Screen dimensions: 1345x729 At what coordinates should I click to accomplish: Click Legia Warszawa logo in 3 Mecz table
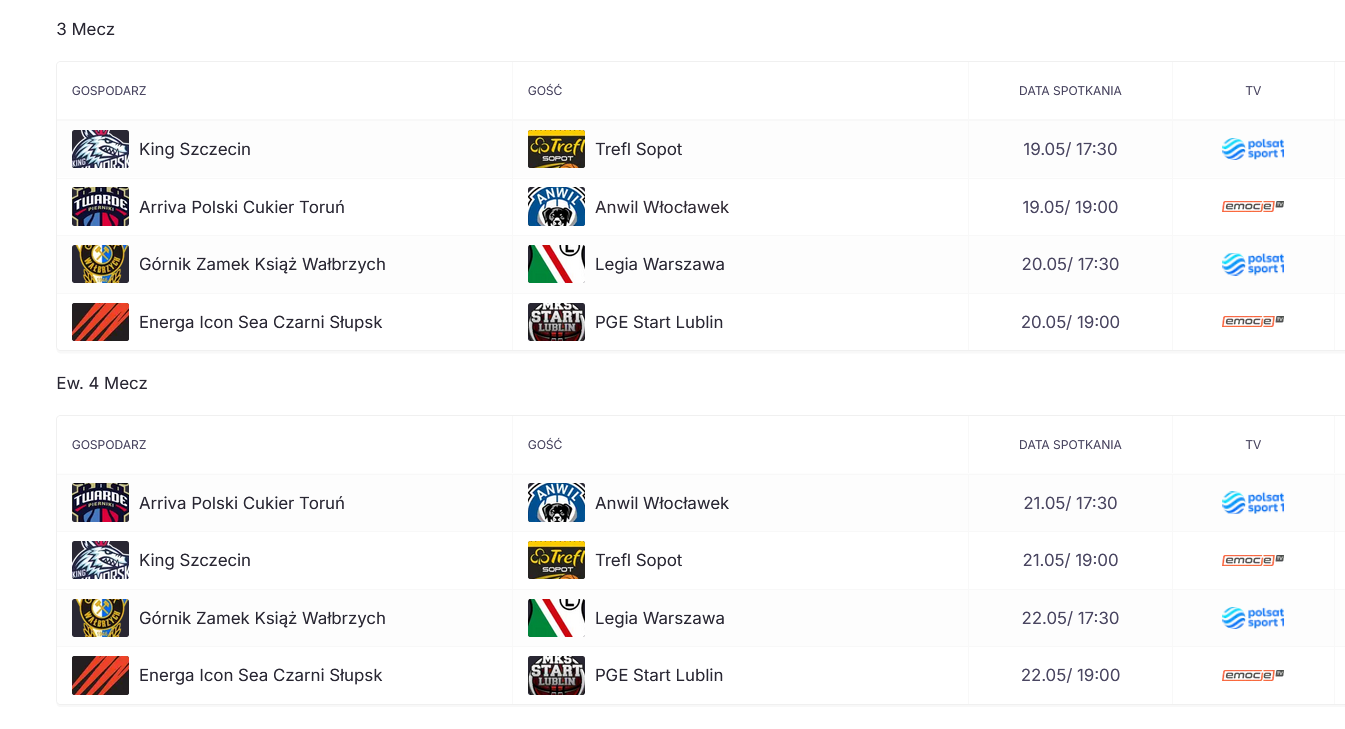[x=556, y=264]
